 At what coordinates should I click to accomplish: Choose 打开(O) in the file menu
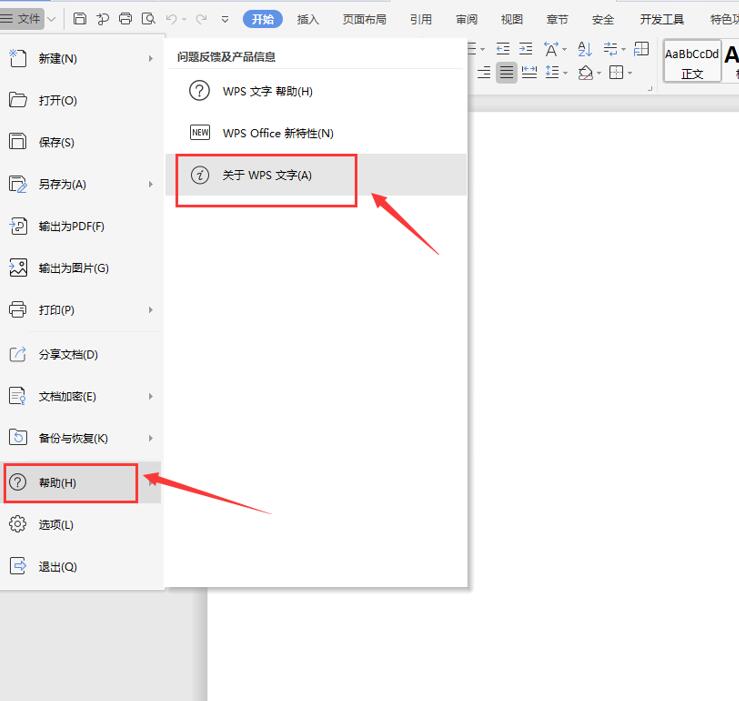point(81,100)
